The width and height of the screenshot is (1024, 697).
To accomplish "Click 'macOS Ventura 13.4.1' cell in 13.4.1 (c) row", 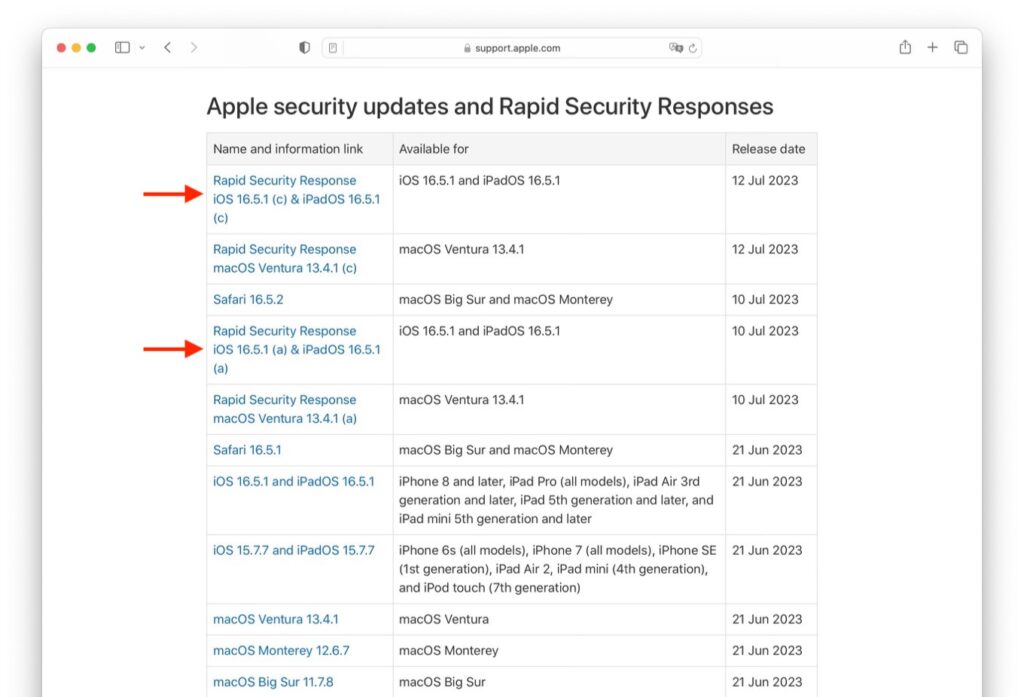I will [x=462, y=249].
